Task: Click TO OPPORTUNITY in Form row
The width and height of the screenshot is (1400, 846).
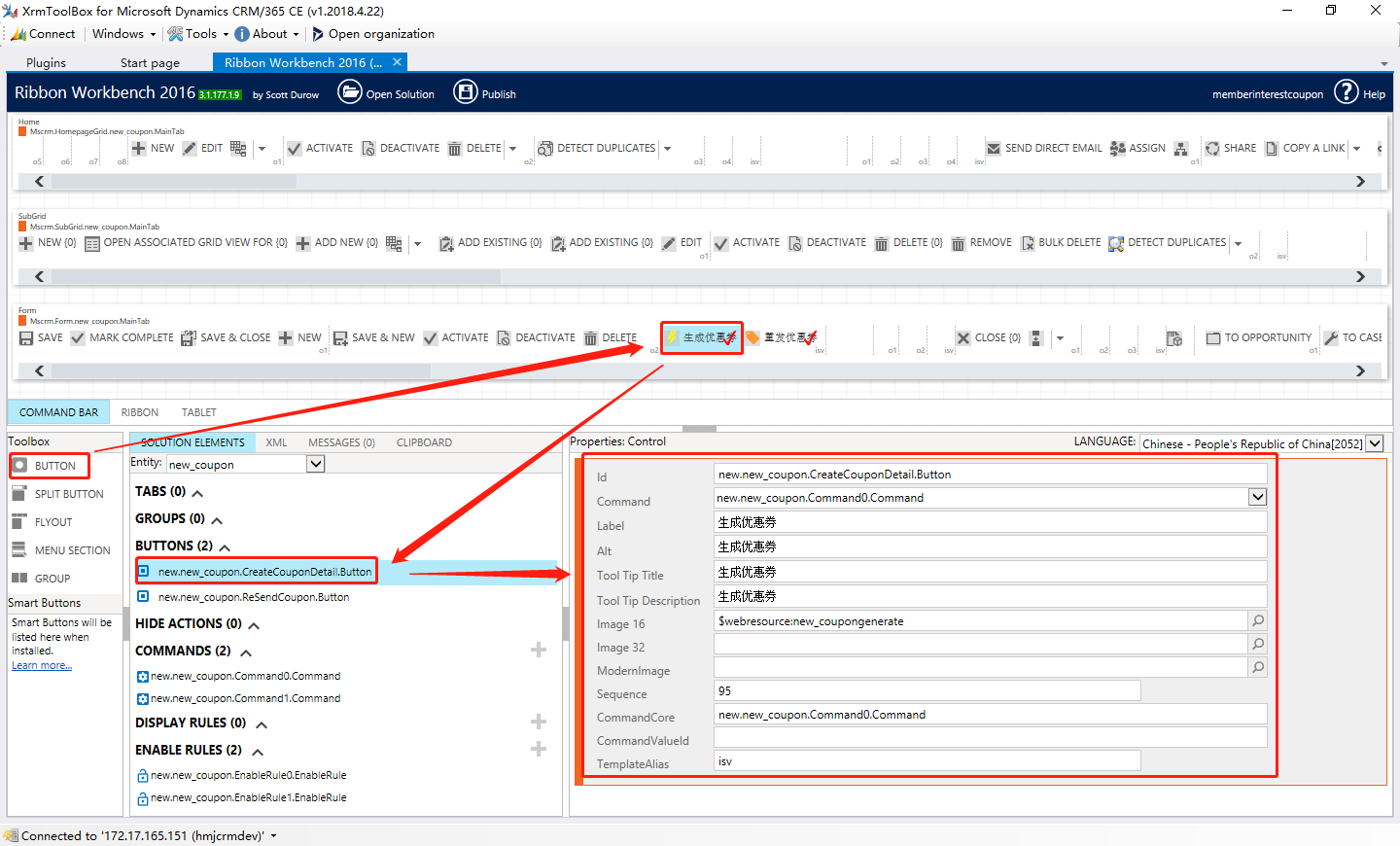Action: 1259,338
